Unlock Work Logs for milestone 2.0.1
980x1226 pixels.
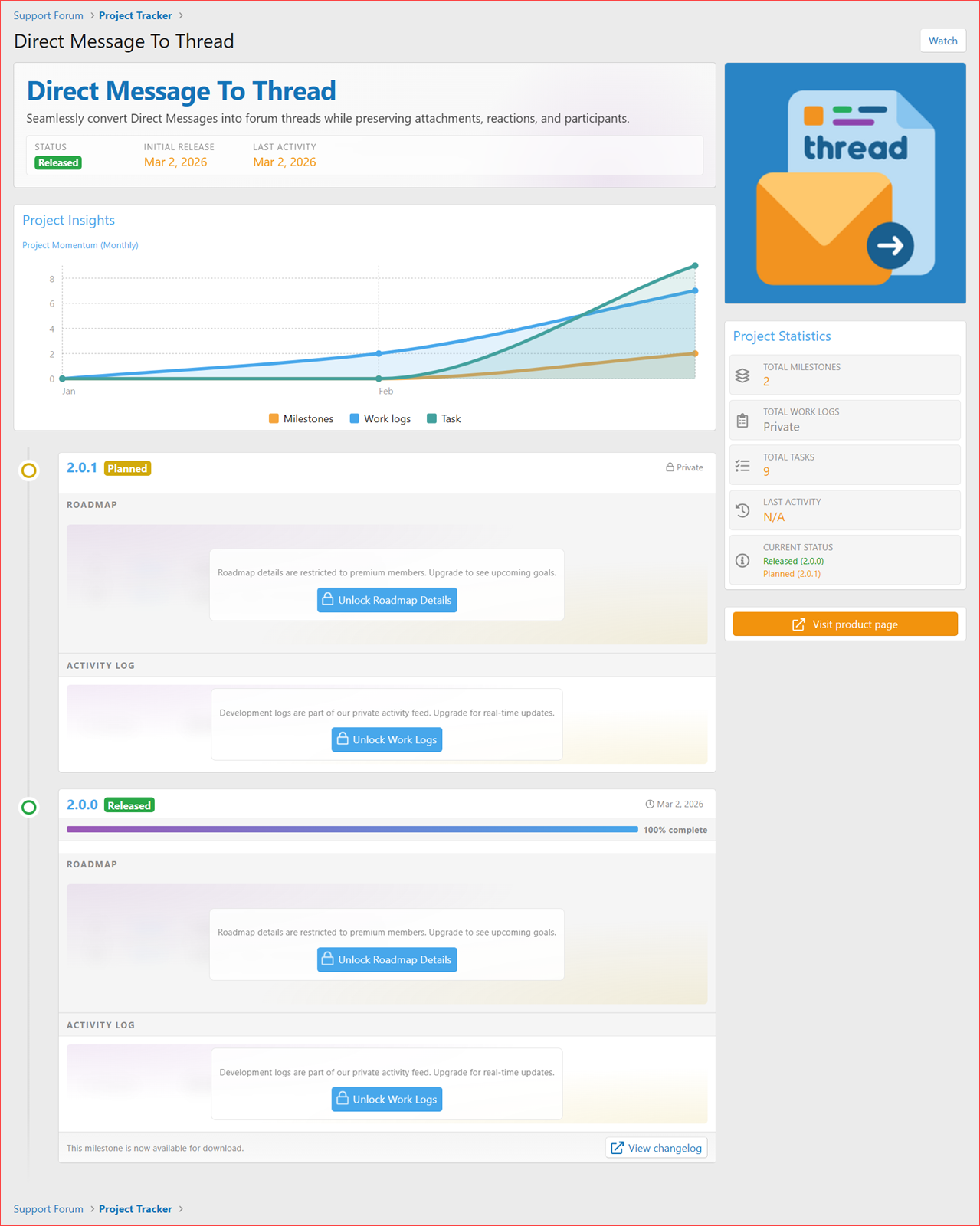pos(387,739)
